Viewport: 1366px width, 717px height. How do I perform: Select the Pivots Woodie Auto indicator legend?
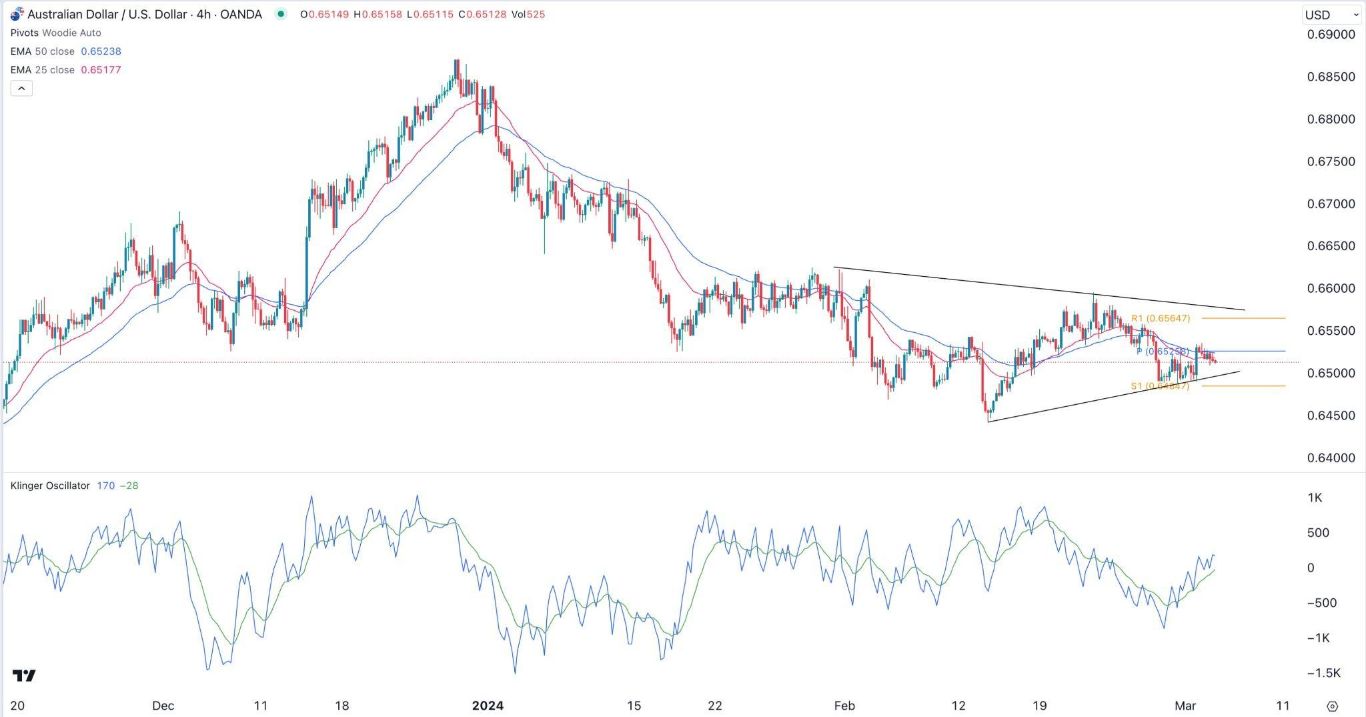[57, 33]
